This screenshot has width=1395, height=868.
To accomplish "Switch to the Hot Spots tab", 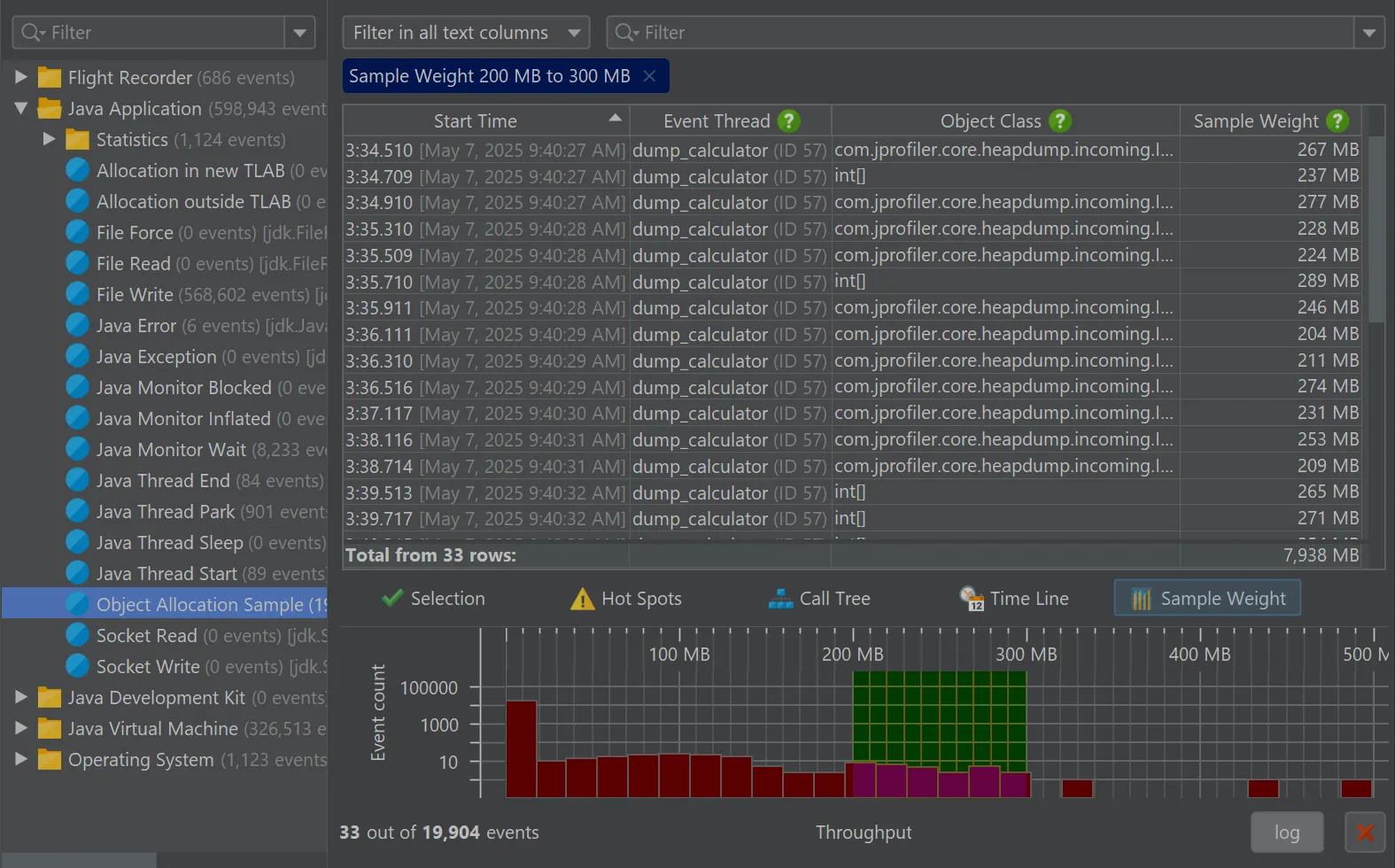I will (626, 599).
